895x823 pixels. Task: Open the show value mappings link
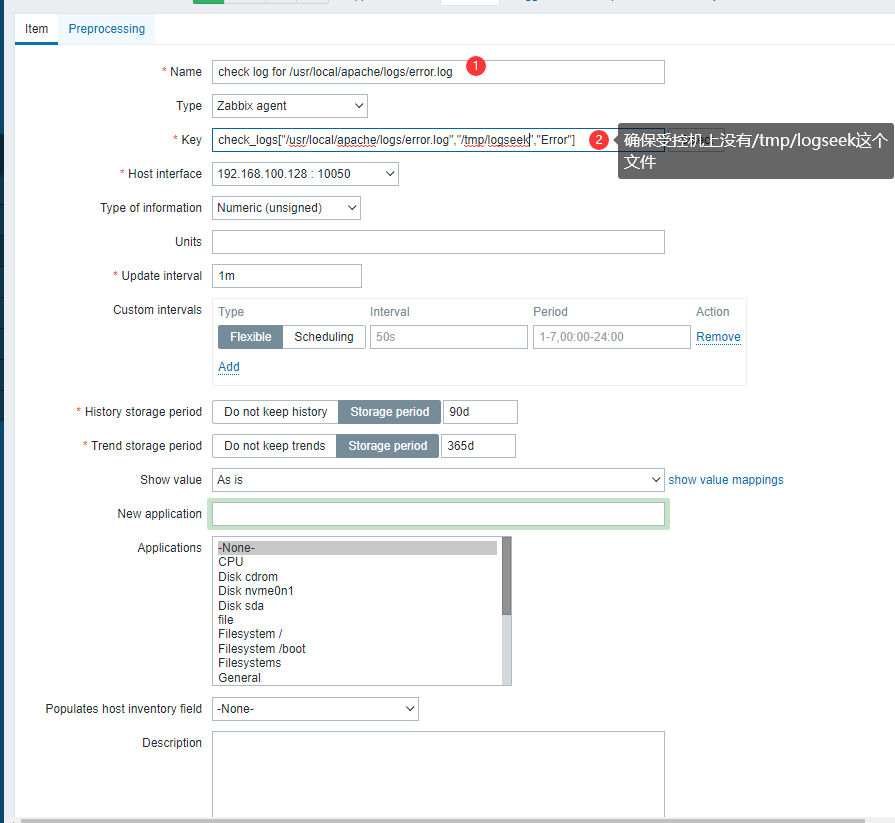point(726,480)
